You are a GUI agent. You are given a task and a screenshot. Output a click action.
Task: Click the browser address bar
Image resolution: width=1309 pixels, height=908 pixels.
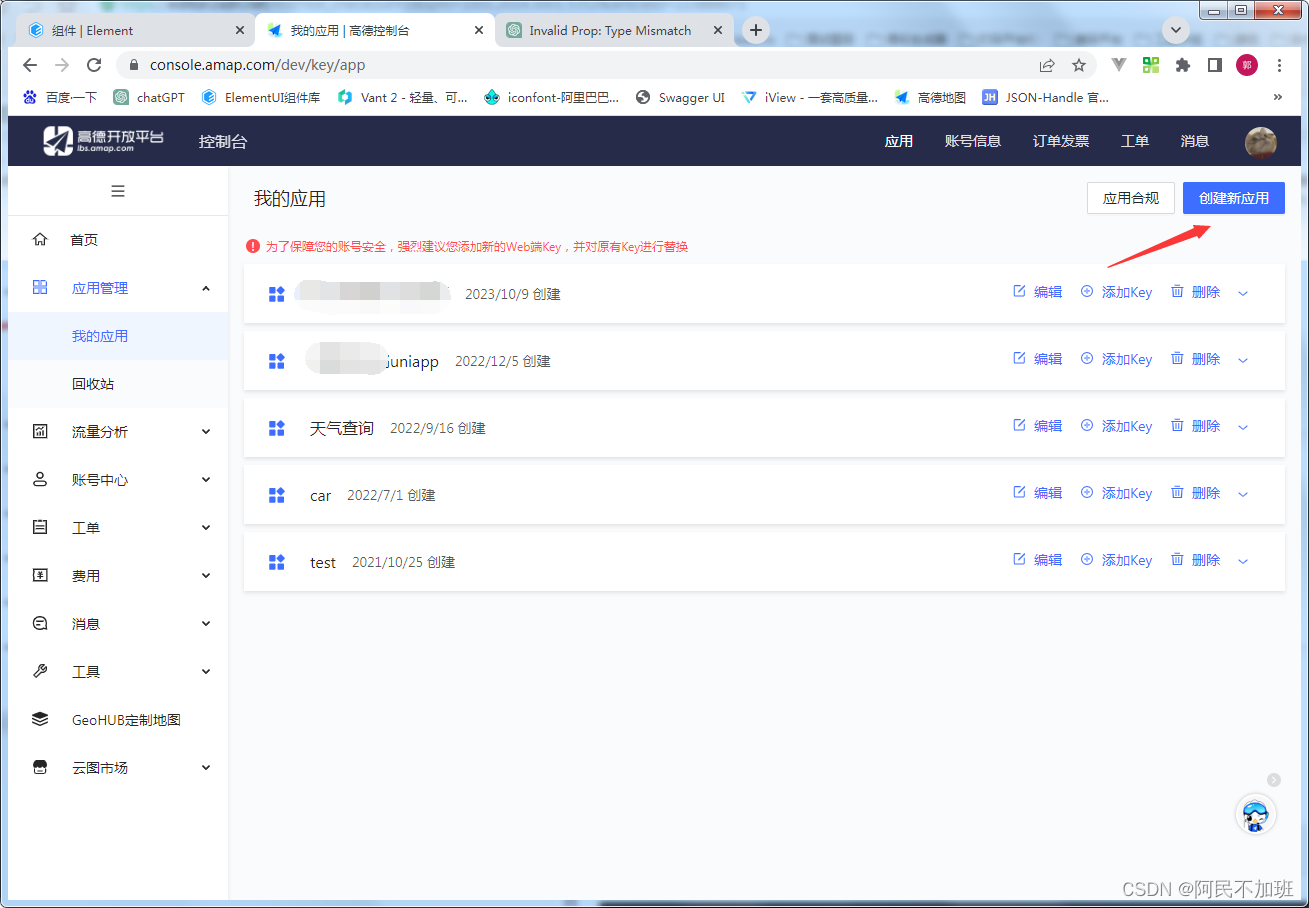coord(400,63)
